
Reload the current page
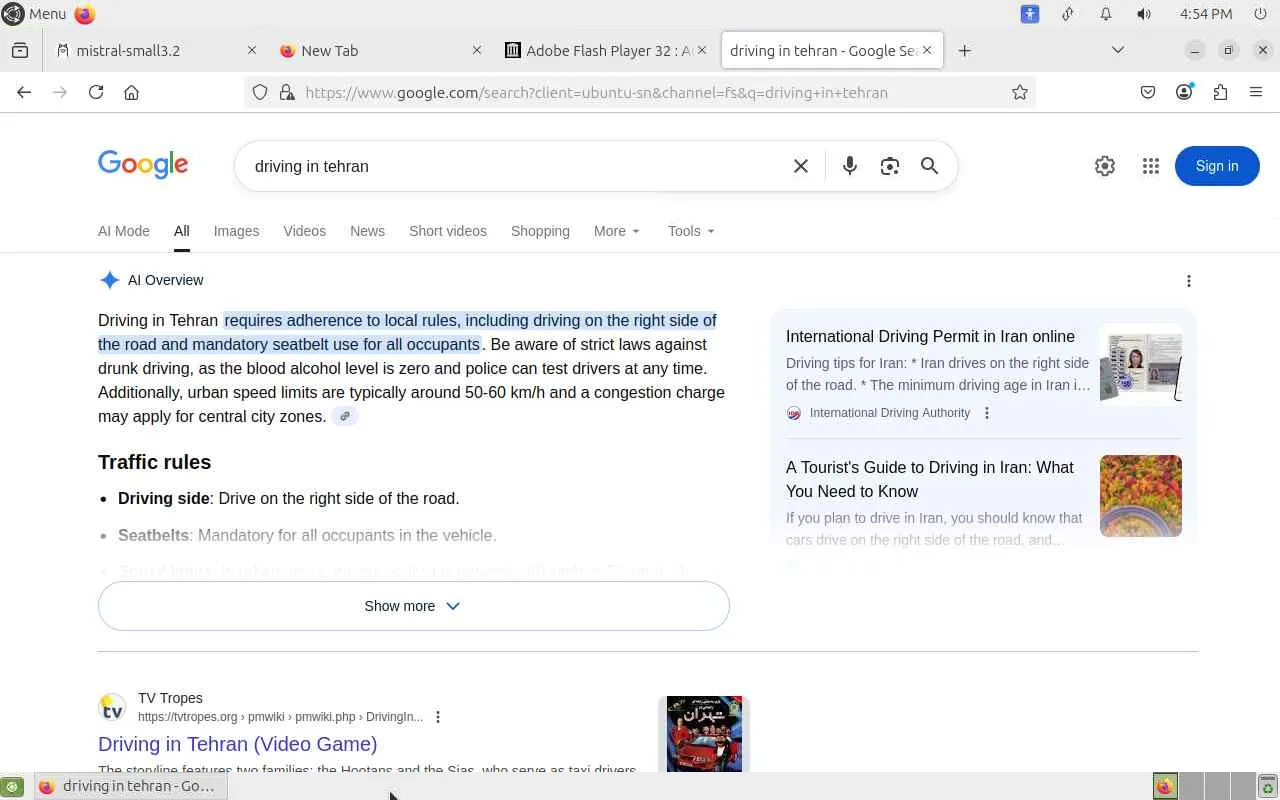96,92
